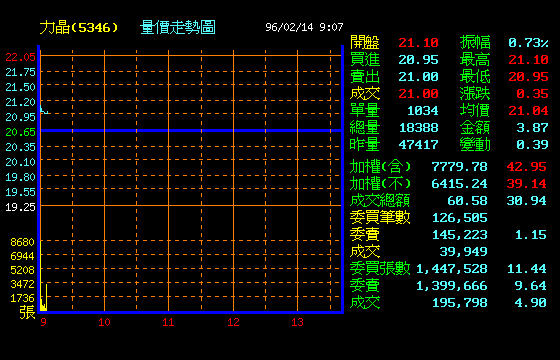The height and width of the screenshot is (360, 560).
Task: Click the 最高 high price label
Action: tap(475, 60)
